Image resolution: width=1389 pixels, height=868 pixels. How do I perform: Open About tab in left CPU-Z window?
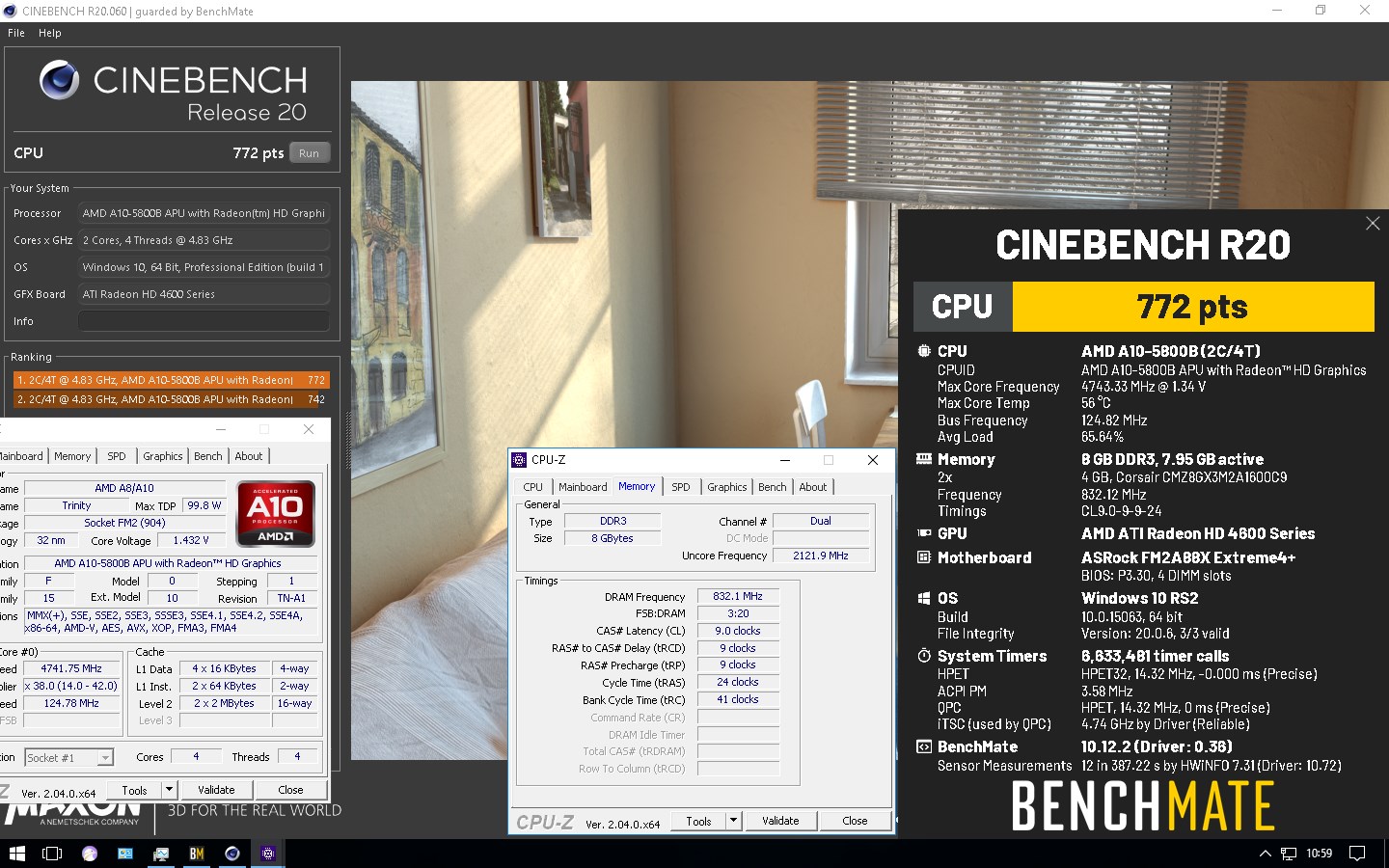click(x=249, y=456)
